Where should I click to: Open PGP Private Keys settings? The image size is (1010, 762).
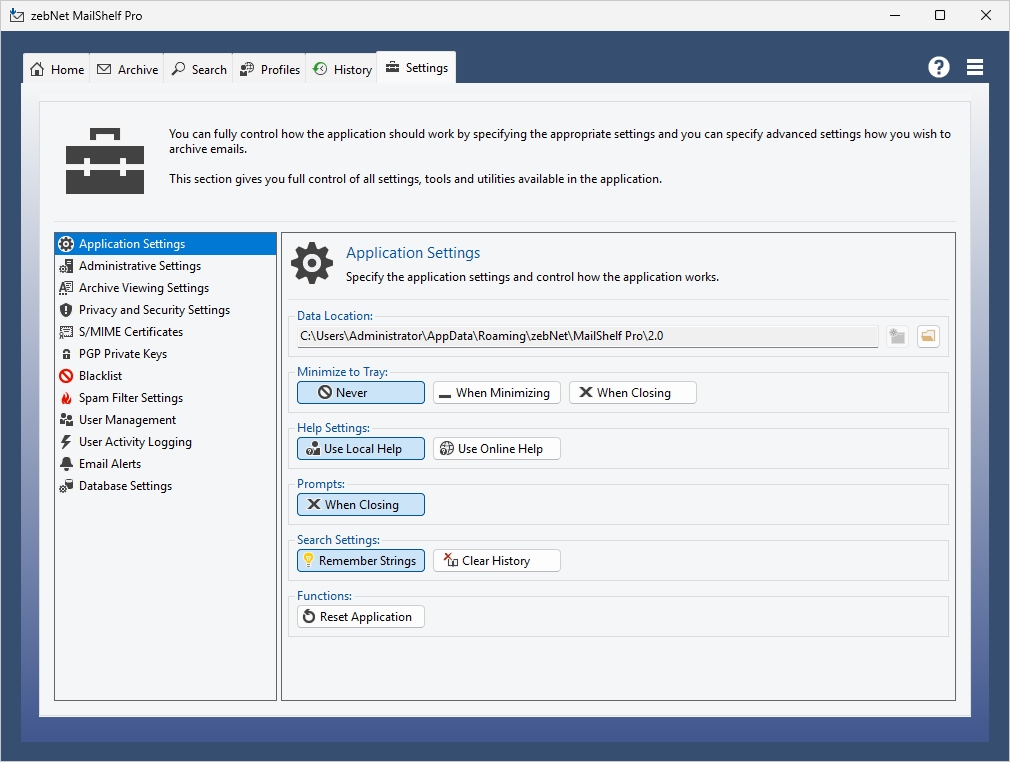122,354
